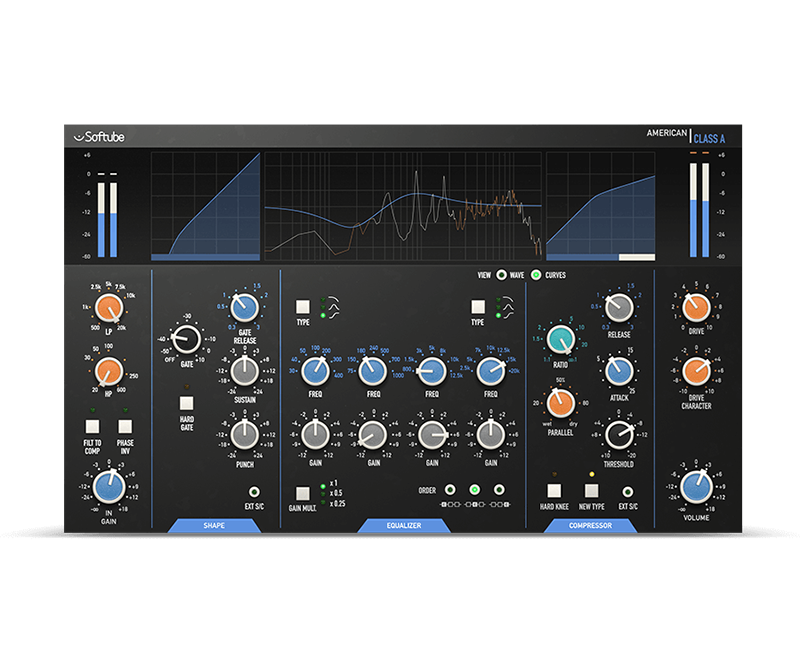Open the SHAPE section tab
This screenshot has width=800, height=660.
214,525
